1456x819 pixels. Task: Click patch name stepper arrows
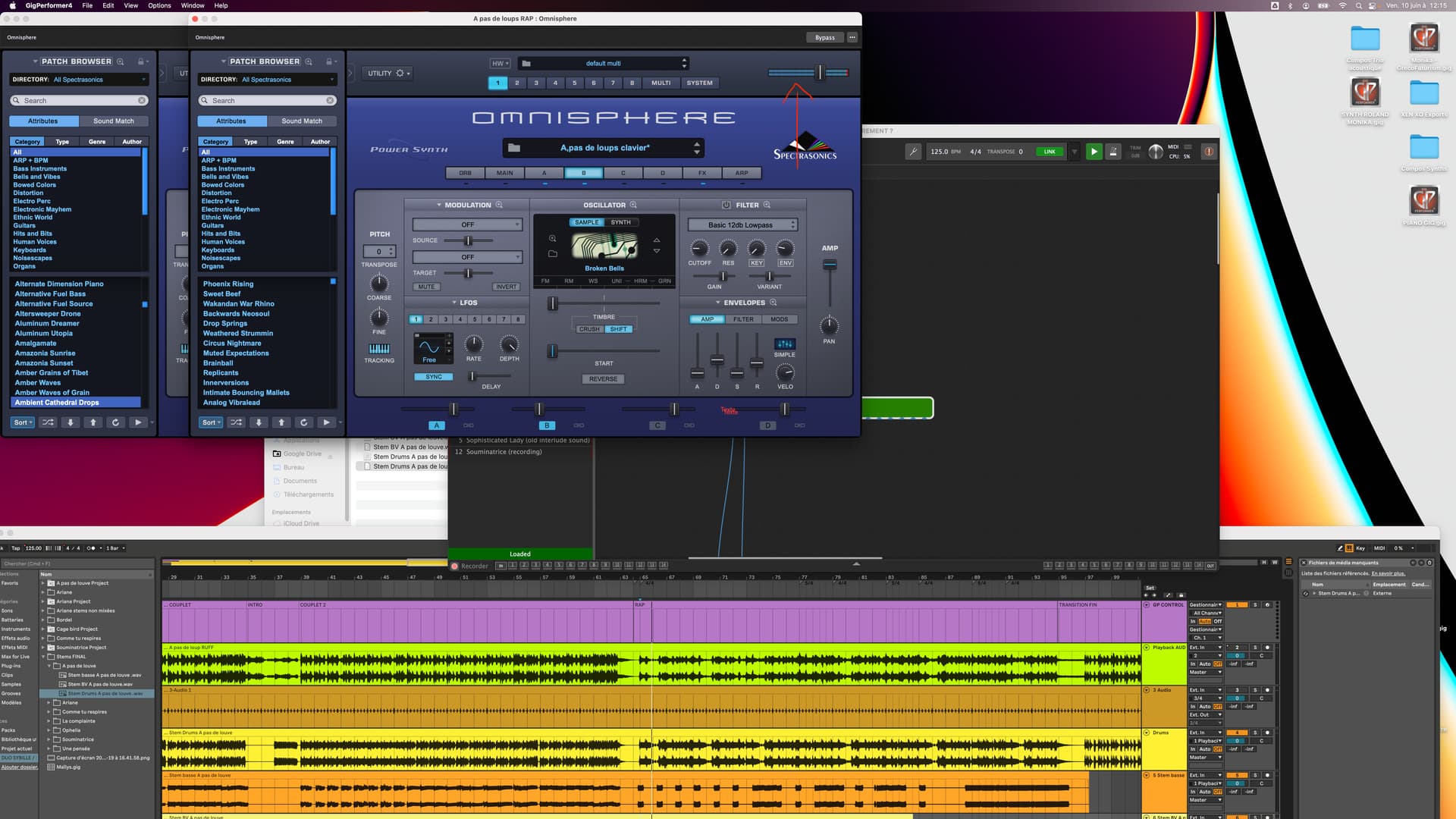[696, 148]
